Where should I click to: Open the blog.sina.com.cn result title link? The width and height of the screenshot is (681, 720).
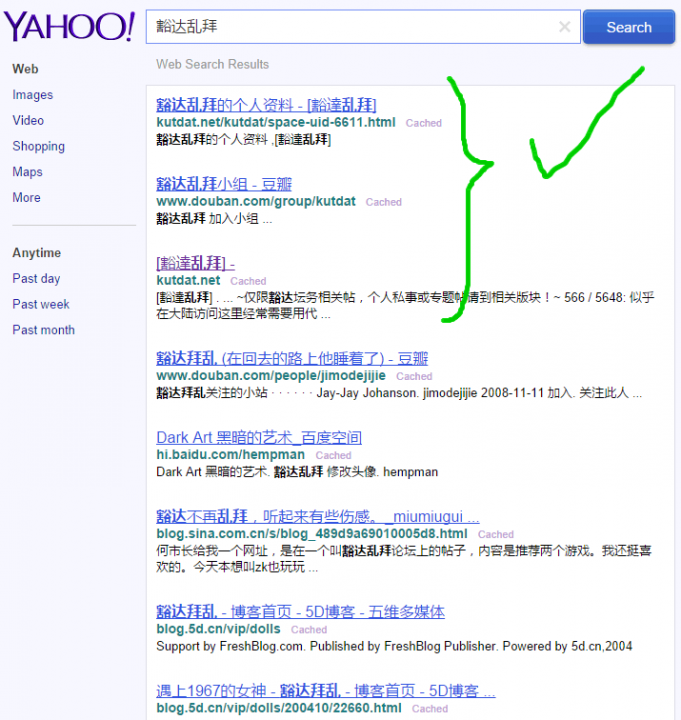[x=317, y=516]
